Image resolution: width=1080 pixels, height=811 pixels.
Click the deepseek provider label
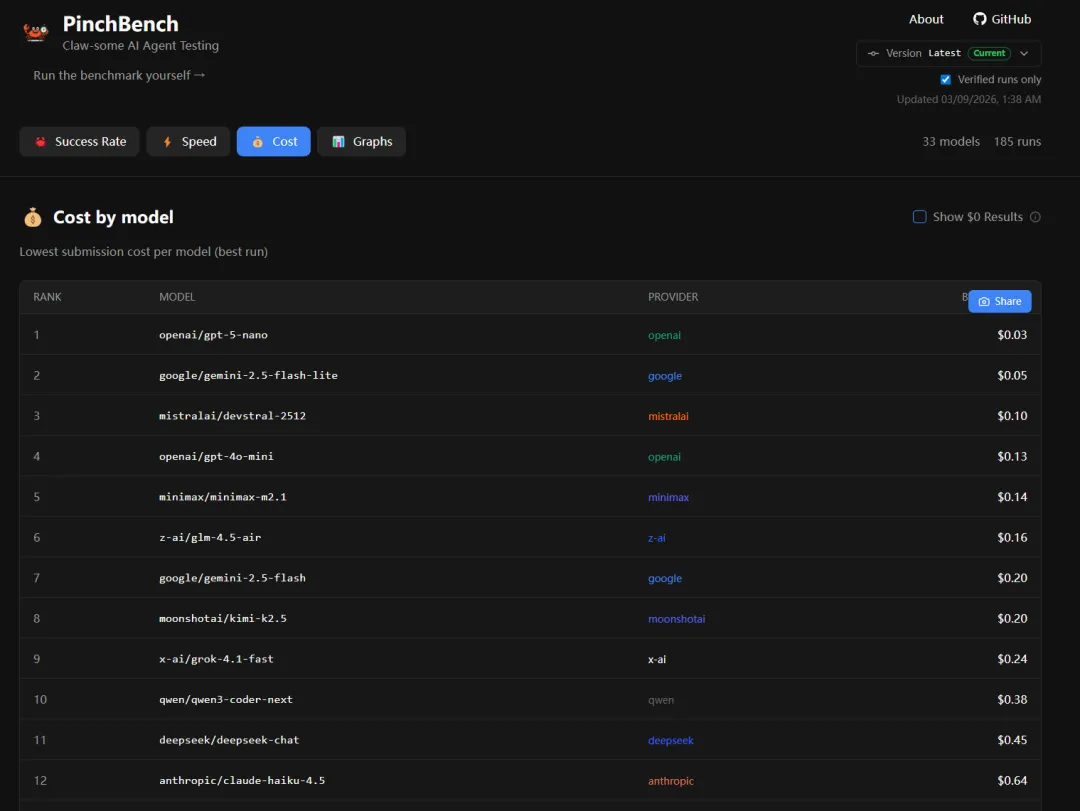(670, 741)
